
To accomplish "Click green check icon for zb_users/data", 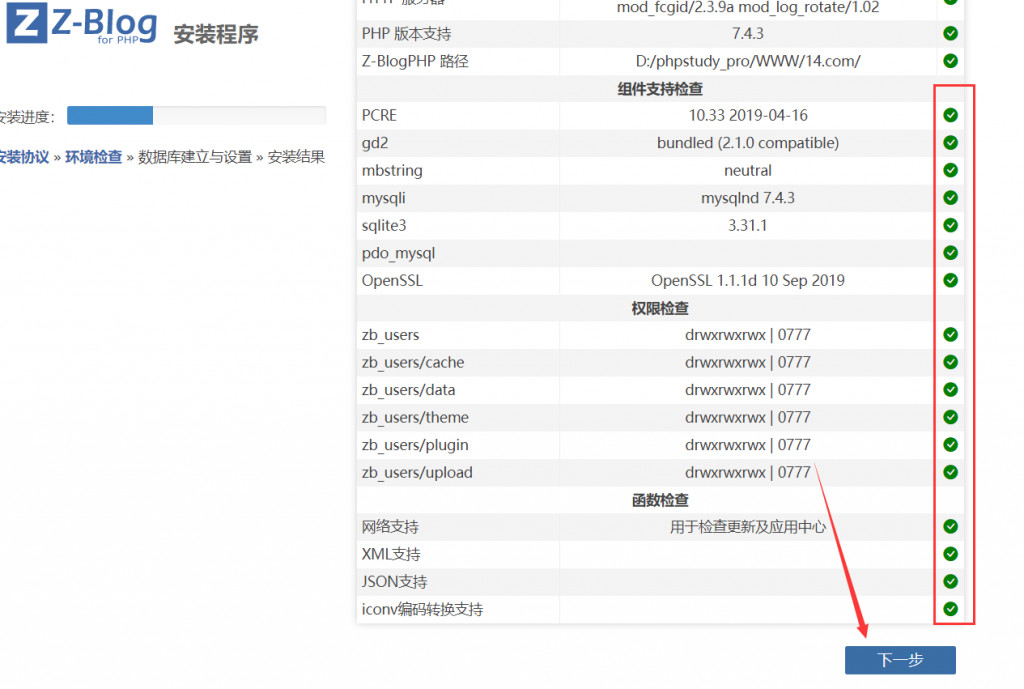I will pos(950,389).
